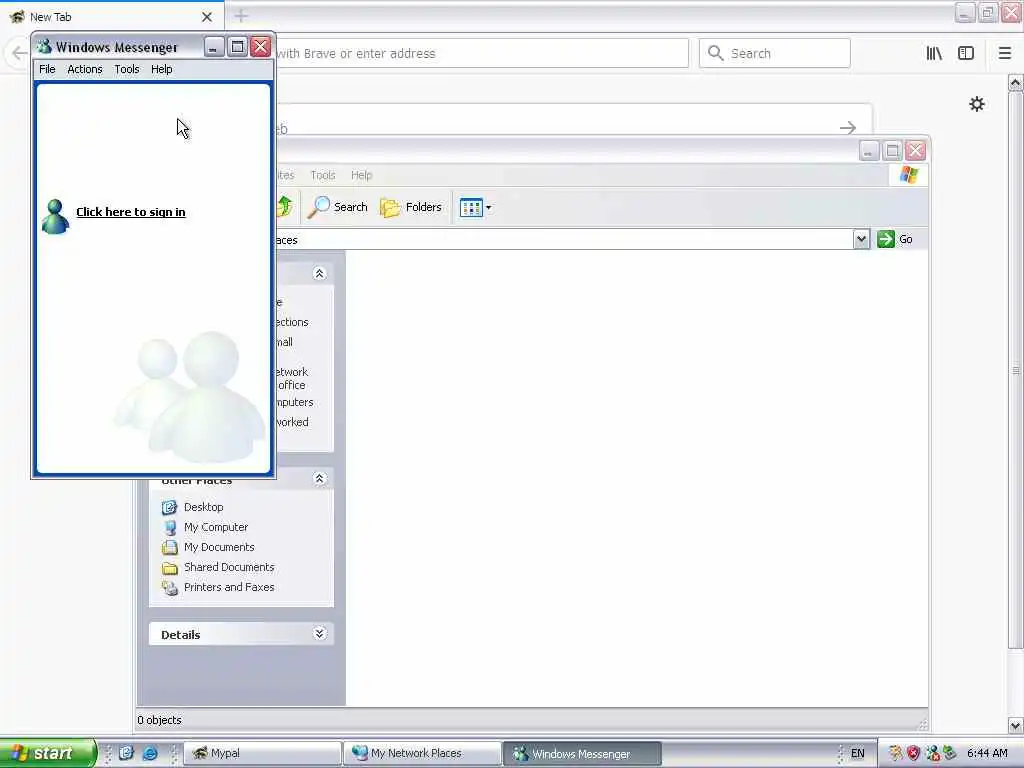The height and width of the screenshot is (768, 1024).
Task: Minimize the Windows Messenger window
Action: pyautogui.click(x=214, y=47)
